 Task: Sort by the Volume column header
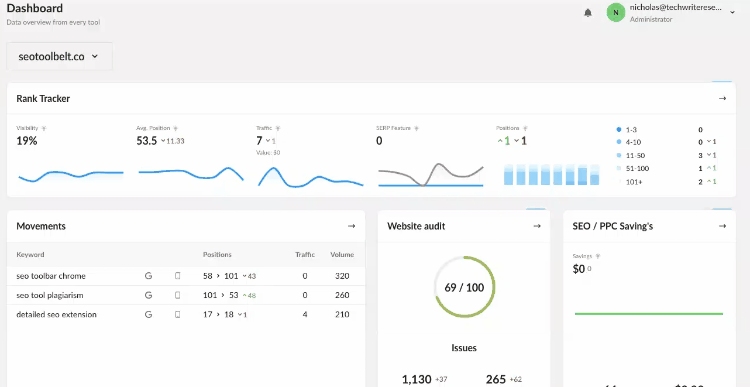tap(342, 254)
